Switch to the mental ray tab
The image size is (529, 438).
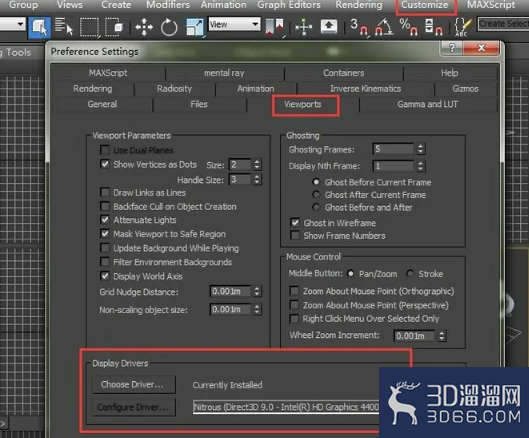coord(224,73)
